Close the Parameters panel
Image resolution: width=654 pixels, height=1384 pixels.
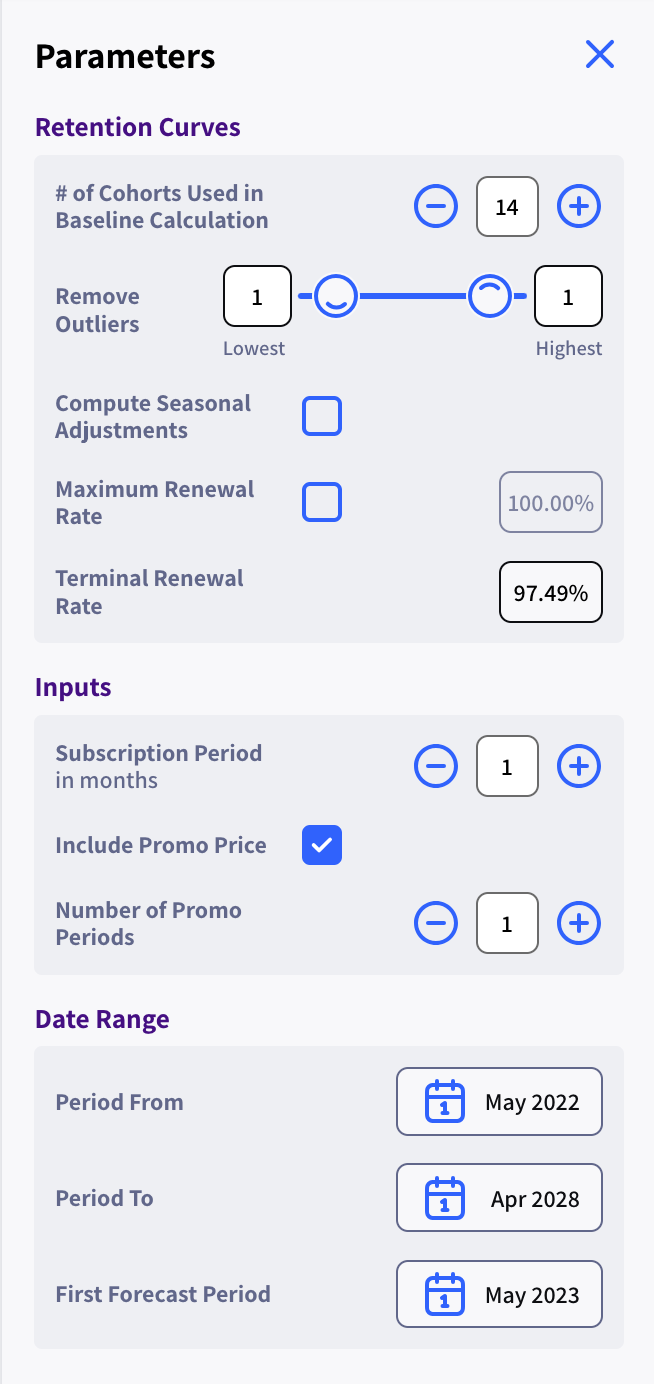pyautogui.click(x=599, y=54)
